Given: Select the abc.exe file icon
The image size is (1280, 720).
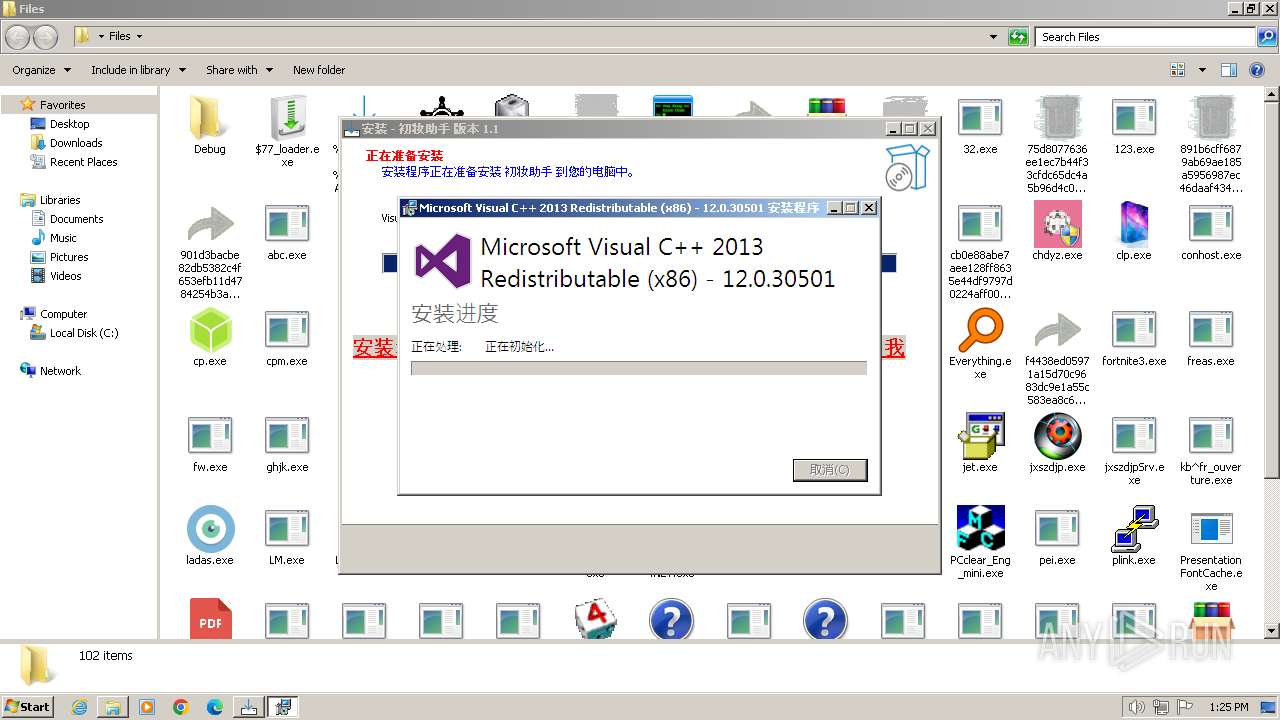Looking at the screenshot, I should 287,224.
